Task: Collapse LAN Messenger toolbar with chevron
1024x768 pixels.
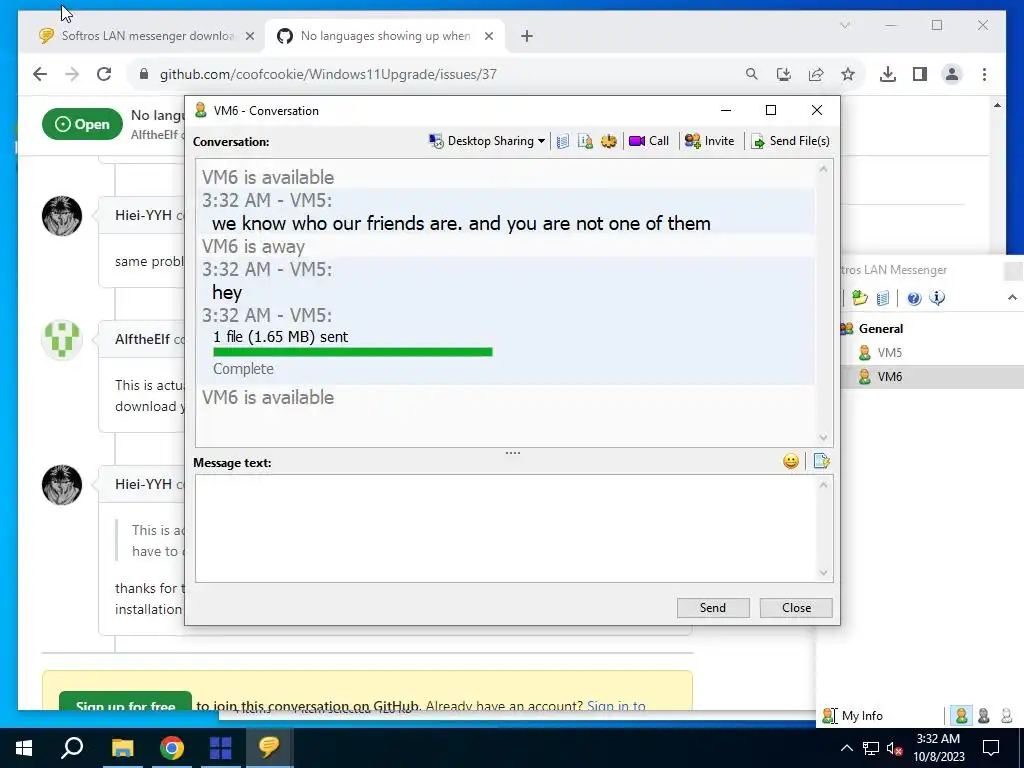Action: click(x=1012, y=298)
